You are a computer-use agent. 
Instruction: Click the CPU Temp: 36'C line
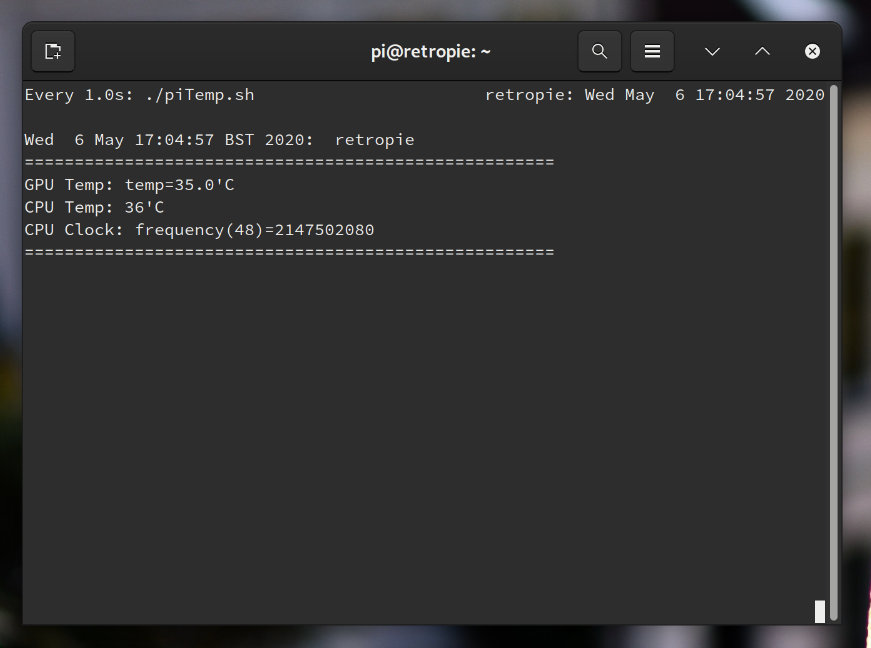tap(94, 208)
